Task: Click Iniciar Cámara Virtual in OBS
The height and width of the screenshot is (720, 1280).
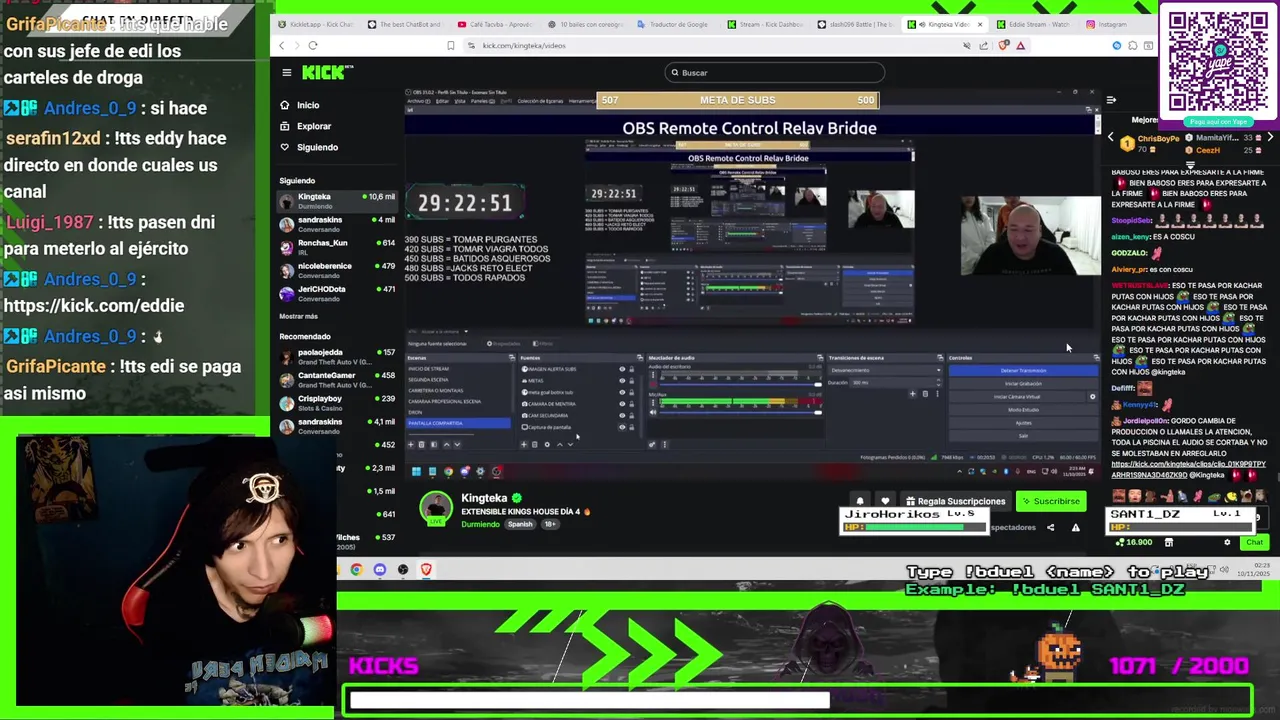Action: 1016,397
